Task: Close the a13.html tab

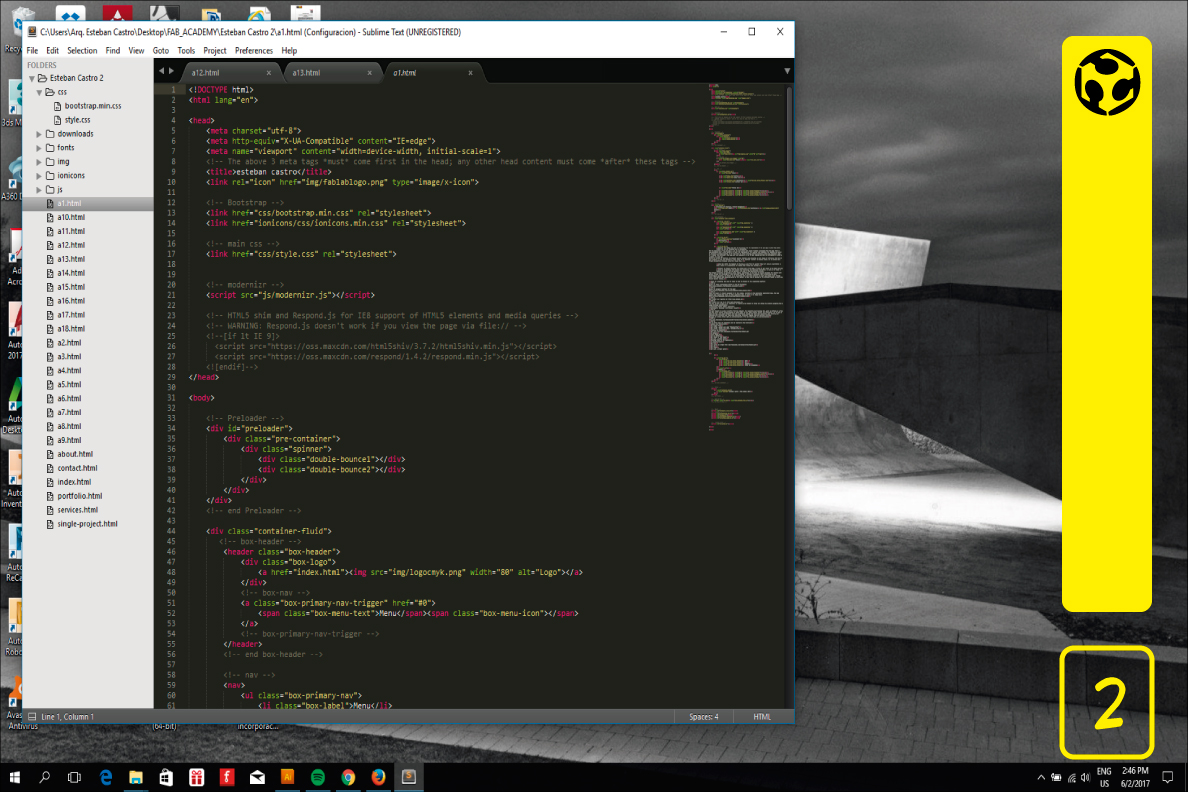Action: pyautogui.click(x=370, y=73)
